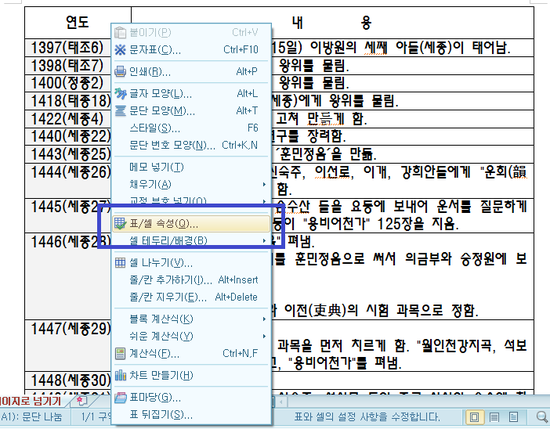This screenshot has height=429, width=550.
Task: Open 문단 모양 paragraph shape dialog
Action: [191, 111]
